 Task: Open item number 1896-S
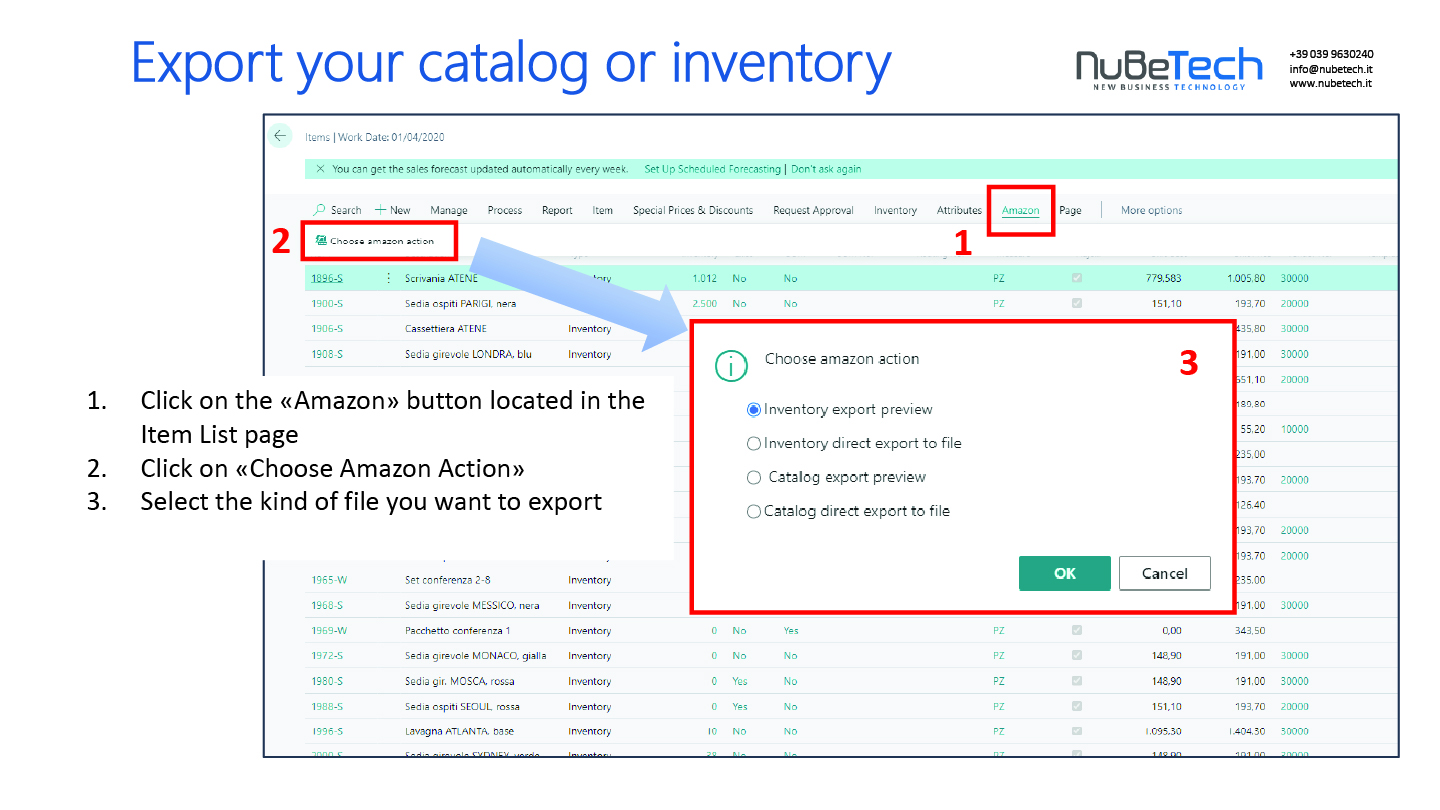pyautogui.click(x=327, y=278)
